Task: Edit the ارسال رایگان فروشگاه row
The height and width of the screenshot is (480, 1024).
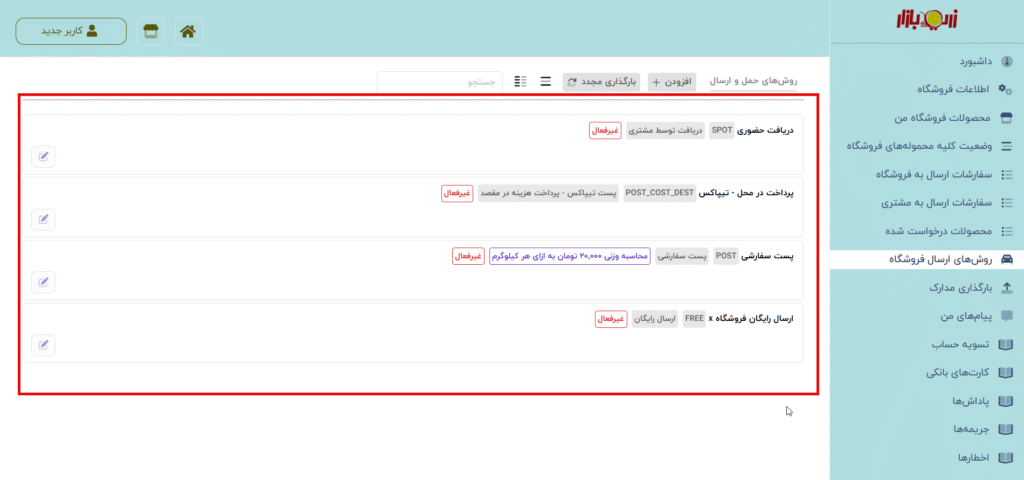Action: point(43,344)
